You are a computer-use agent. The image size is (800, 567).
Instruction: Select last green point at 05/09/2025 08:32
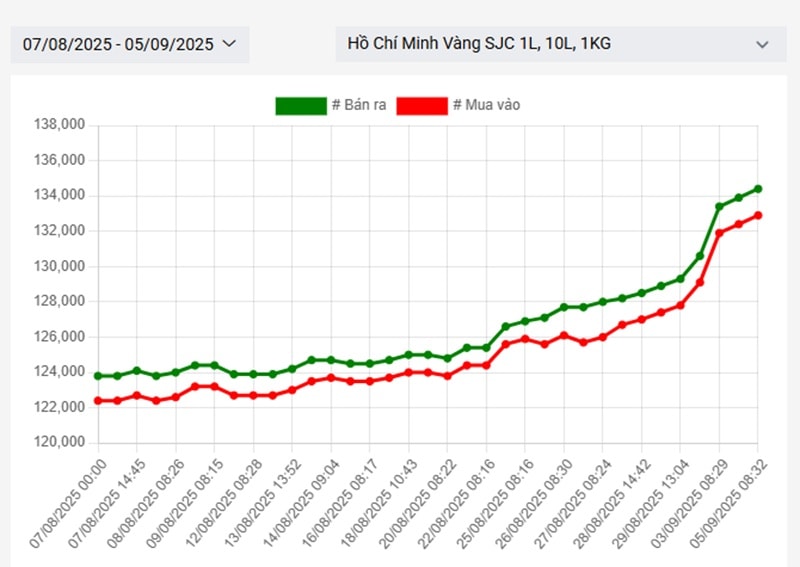757,188
